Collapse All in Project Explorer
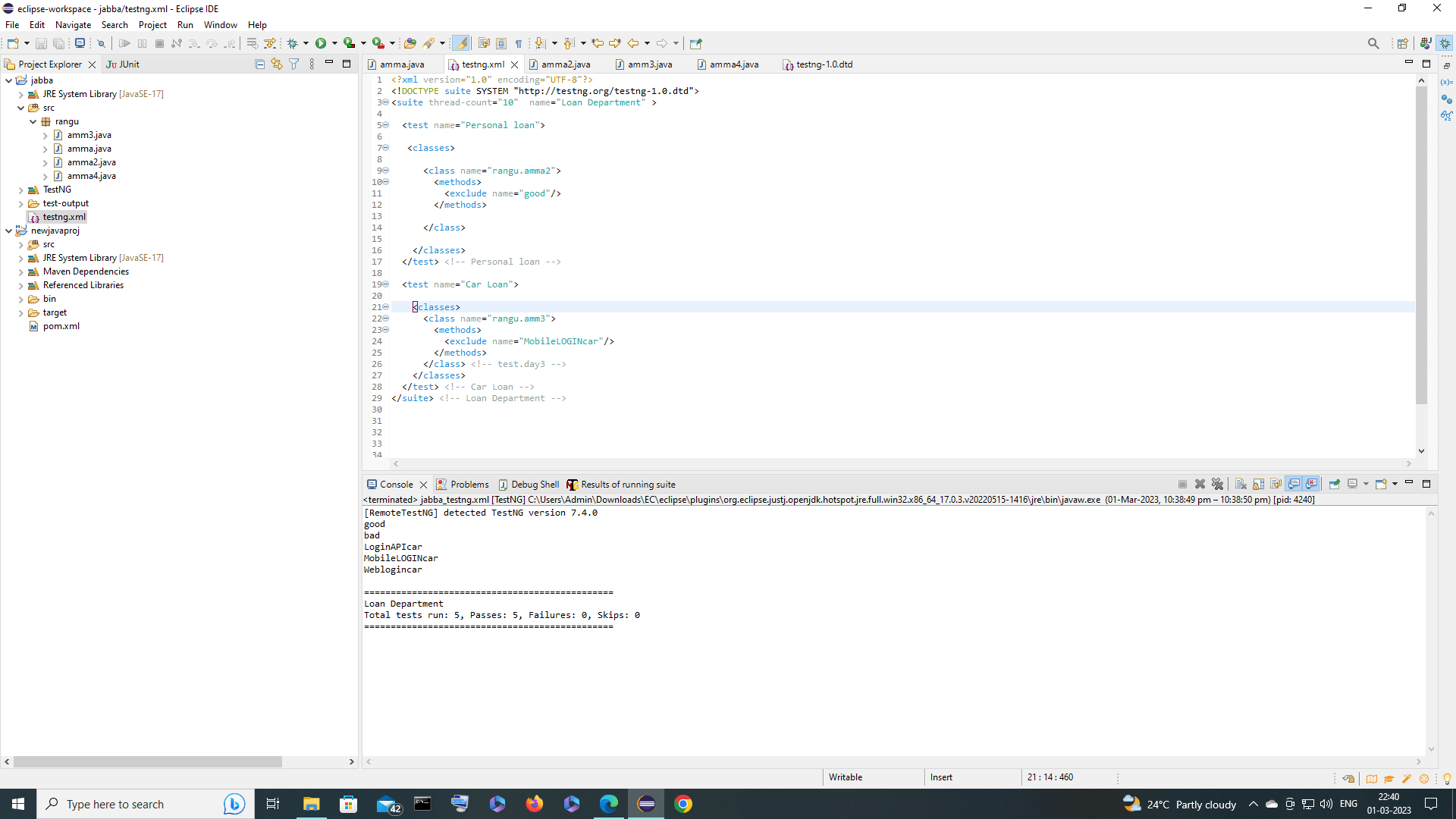The image size is (1456, 819). [259, 64]
